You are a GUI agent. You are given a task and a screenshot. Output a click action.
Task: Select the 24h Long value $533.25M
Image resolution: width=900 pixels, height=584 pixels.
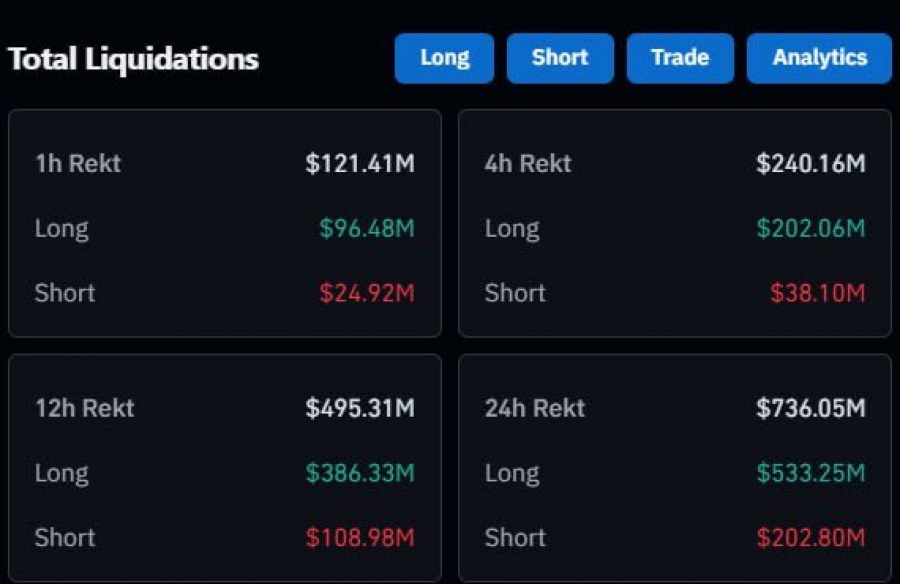(810, 473)
